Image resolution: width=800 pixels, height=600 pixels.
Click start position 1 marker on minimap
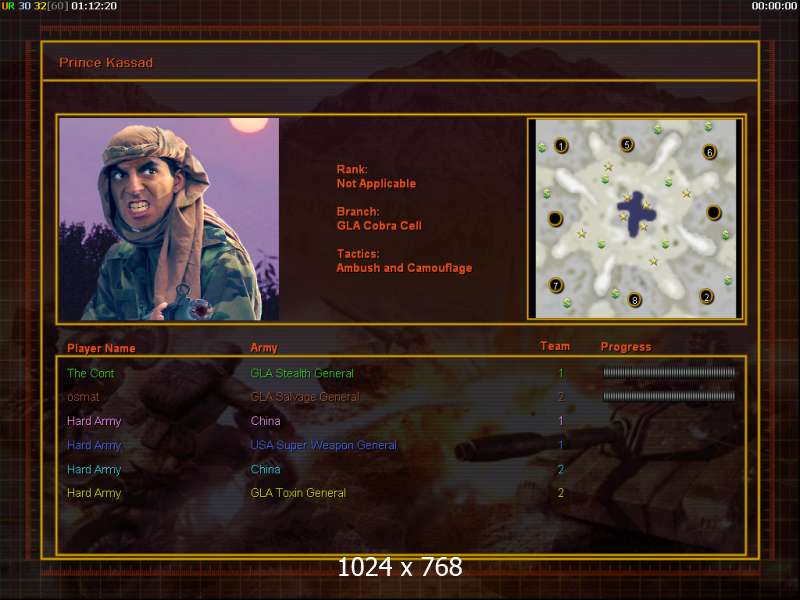tap(561, 146)
